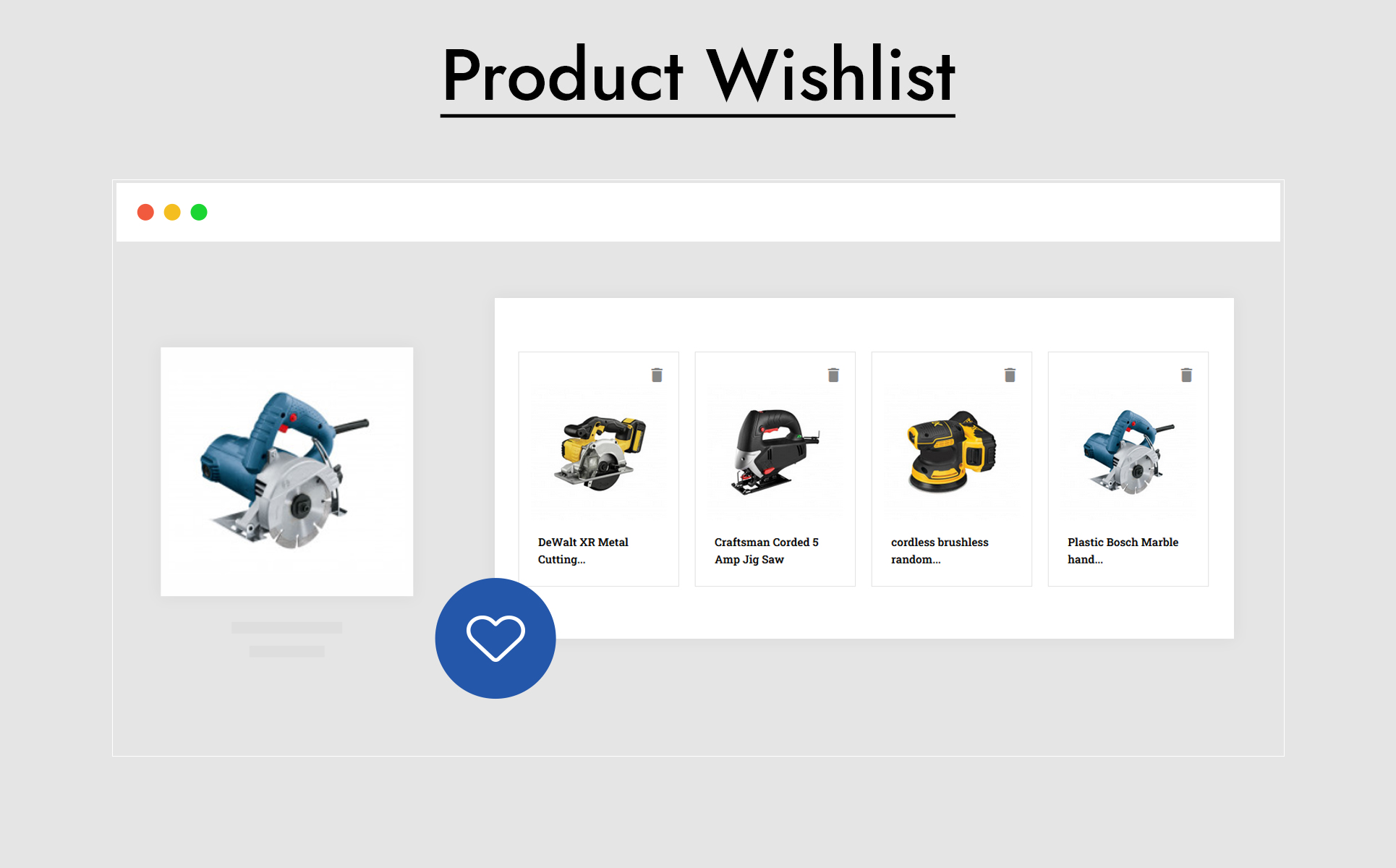Click the yellow window dot
Screen dimensions: 1396x868
(172, 212)
